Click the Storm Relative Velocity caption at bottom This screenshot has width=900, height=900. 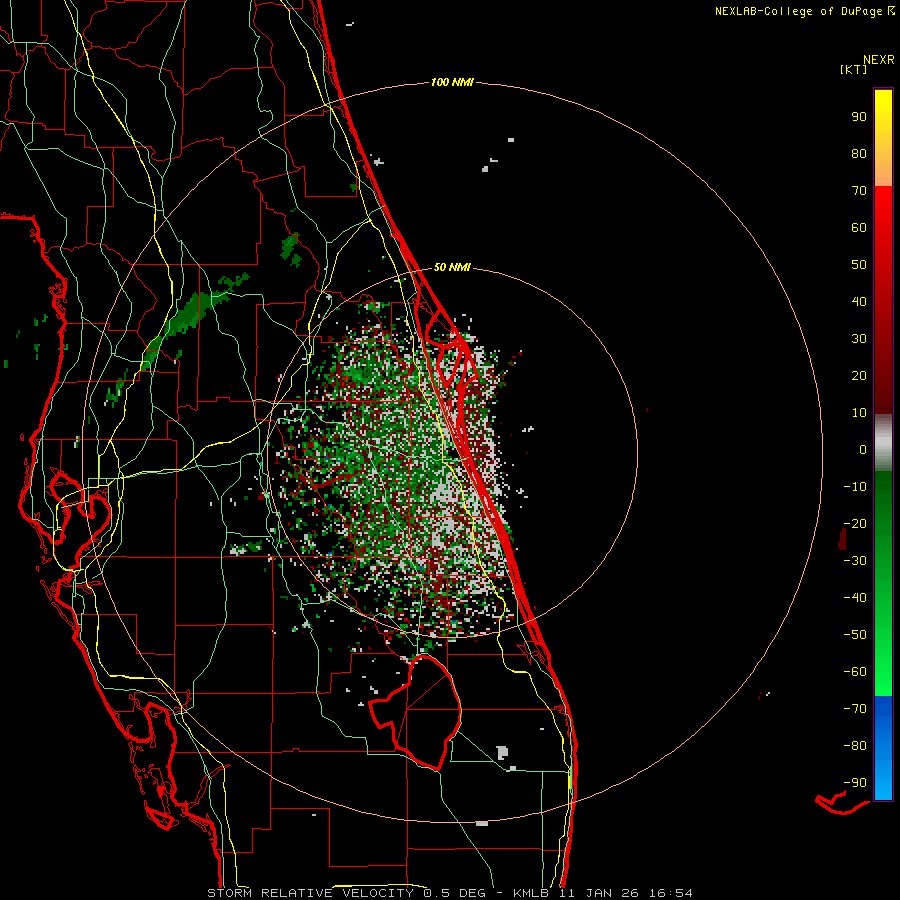[450, 893]
